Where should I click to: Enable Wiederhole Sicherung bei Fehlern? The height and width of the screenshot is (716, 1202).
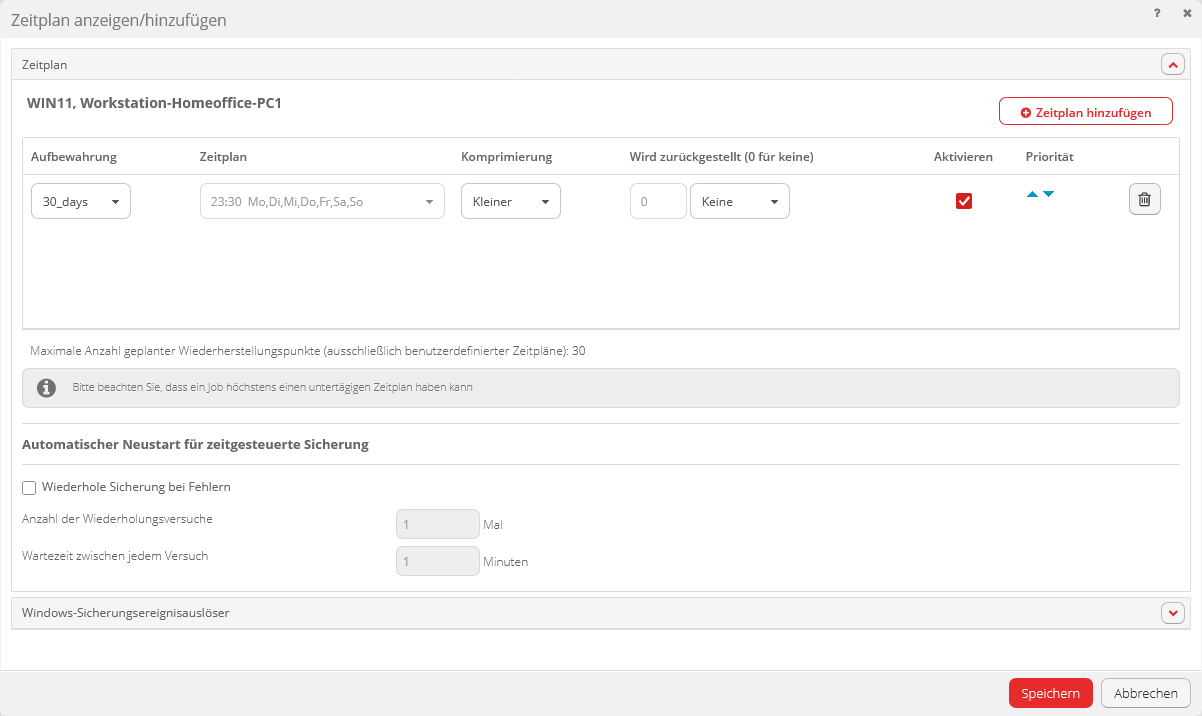pos(29,487)
